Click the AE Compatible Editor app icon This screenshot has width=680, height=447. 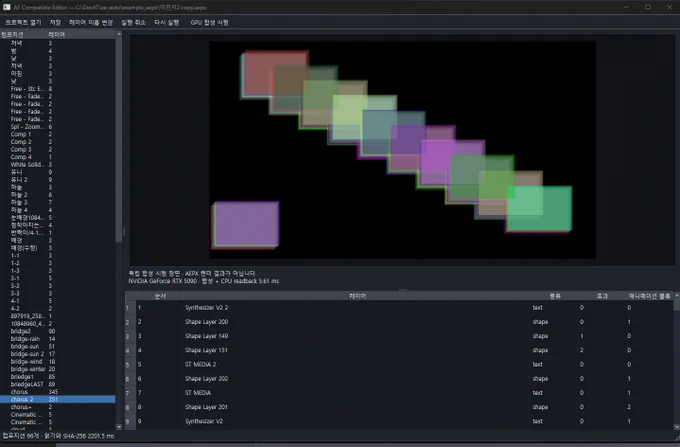(x=7, y=7)
